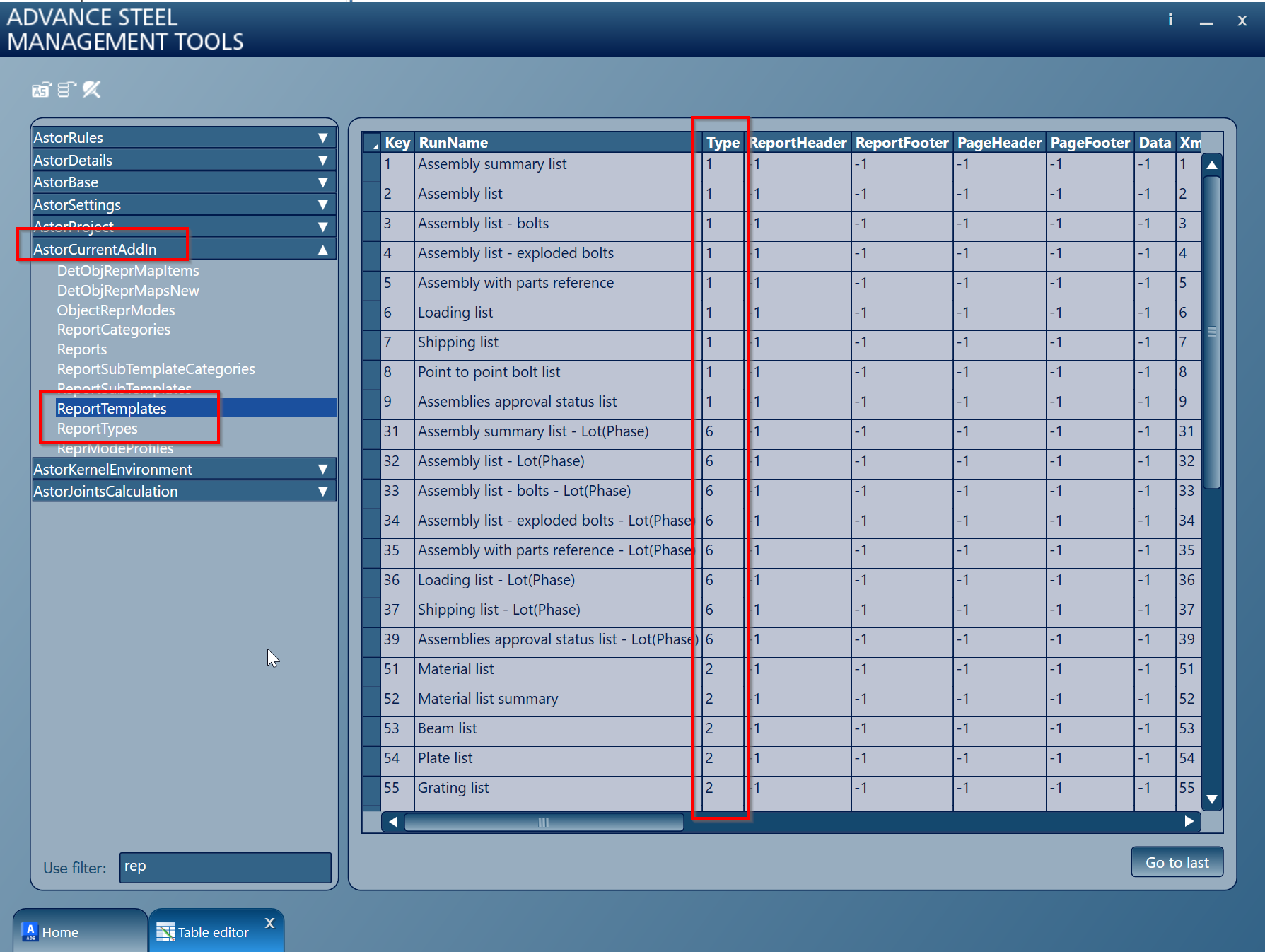
Task: Click the horizontal scroll right arrow
Action: (x=1189, y=822)
